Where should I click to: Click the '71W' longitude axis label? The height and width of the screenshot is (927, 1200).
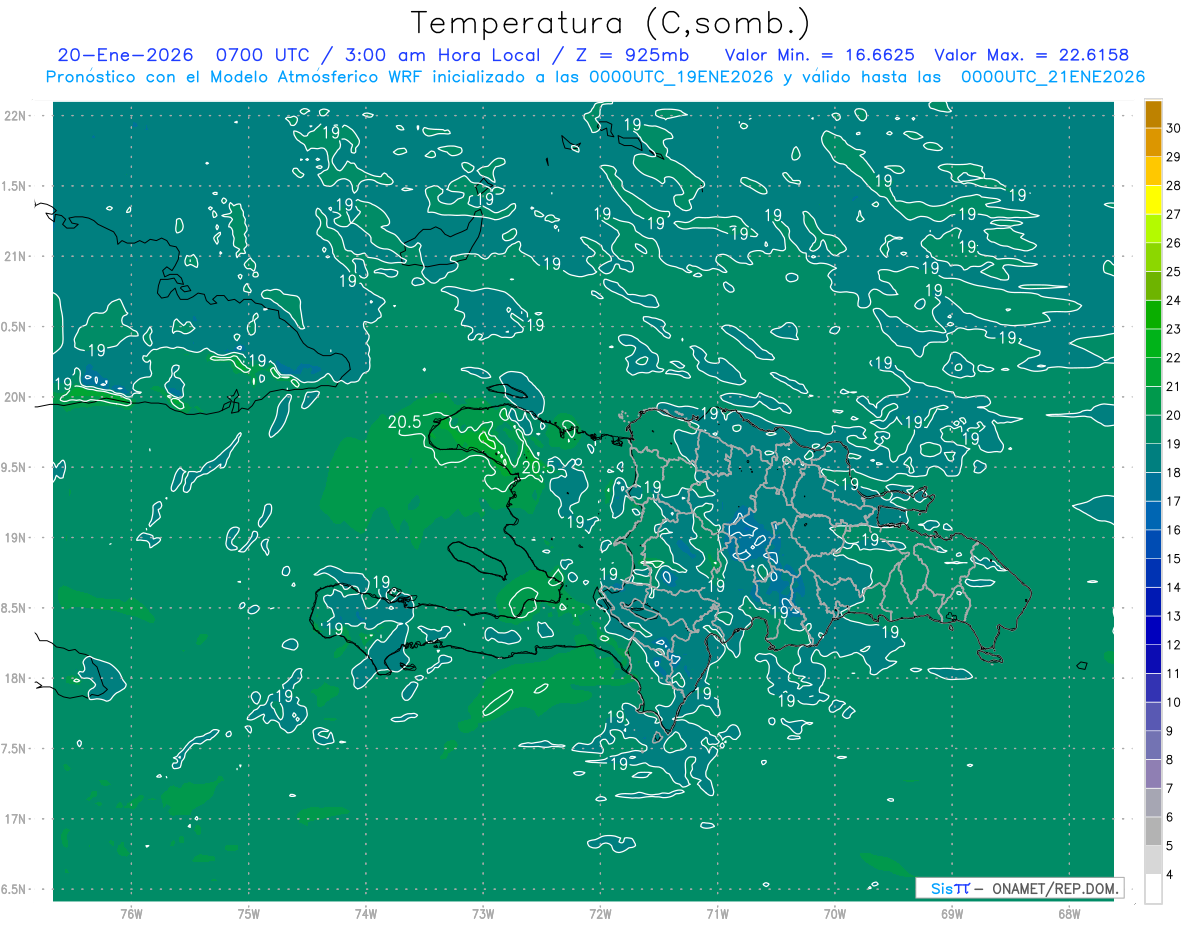(x=717, y=914)
